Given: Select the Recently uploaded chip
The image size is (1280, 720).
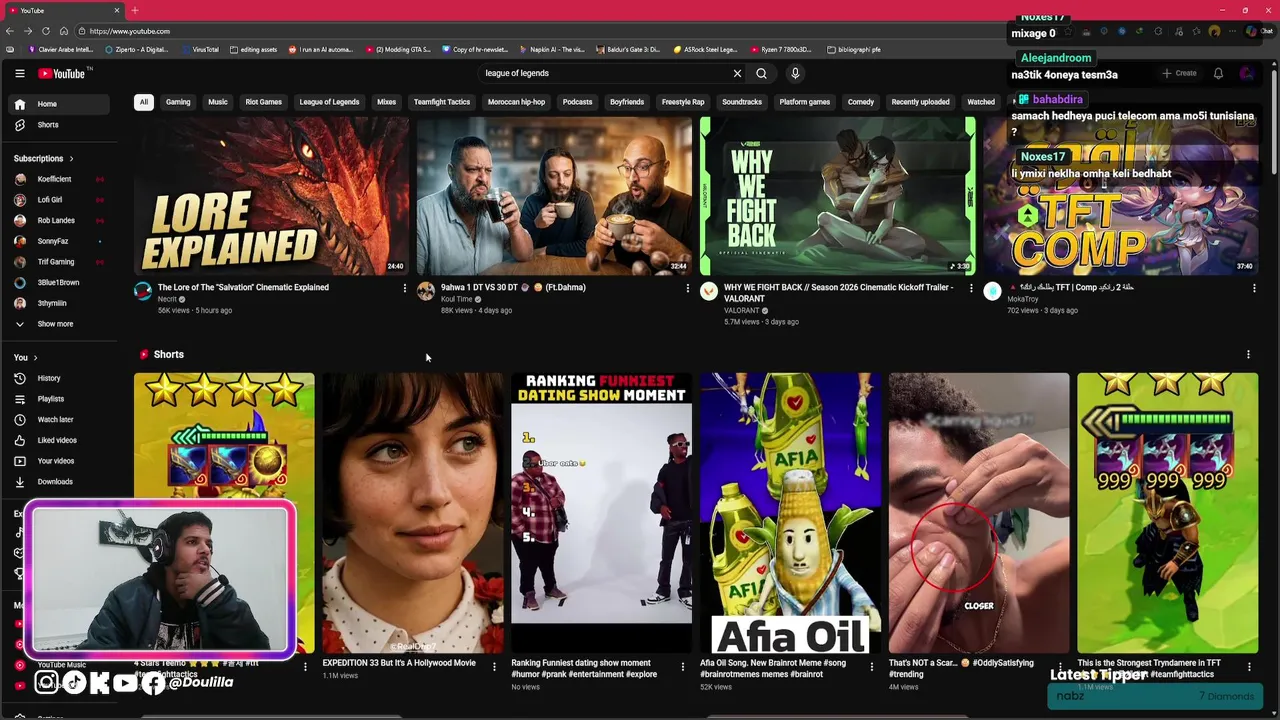Looking at the screenshot, I should coord(921,102).
